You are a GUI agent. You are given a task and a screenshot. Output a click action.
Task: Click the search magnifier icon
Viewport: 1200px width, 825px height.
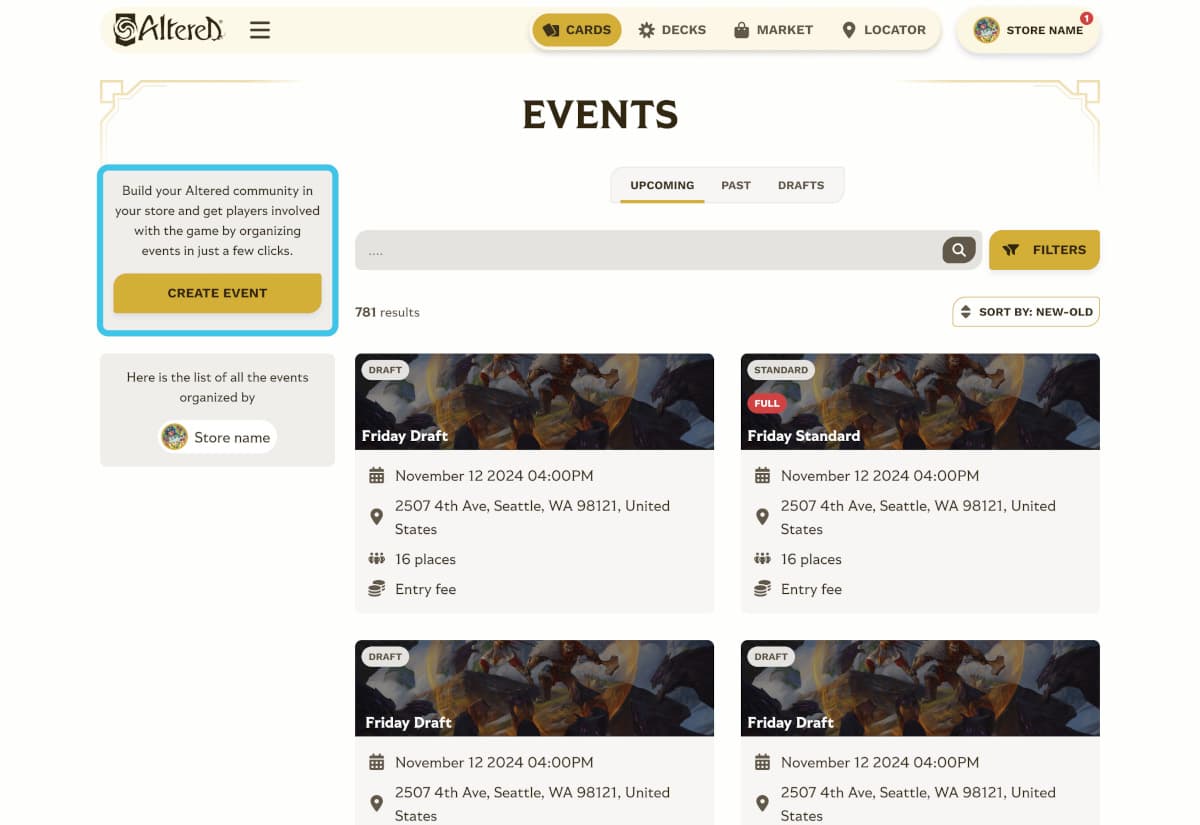(x=958, y=250)
